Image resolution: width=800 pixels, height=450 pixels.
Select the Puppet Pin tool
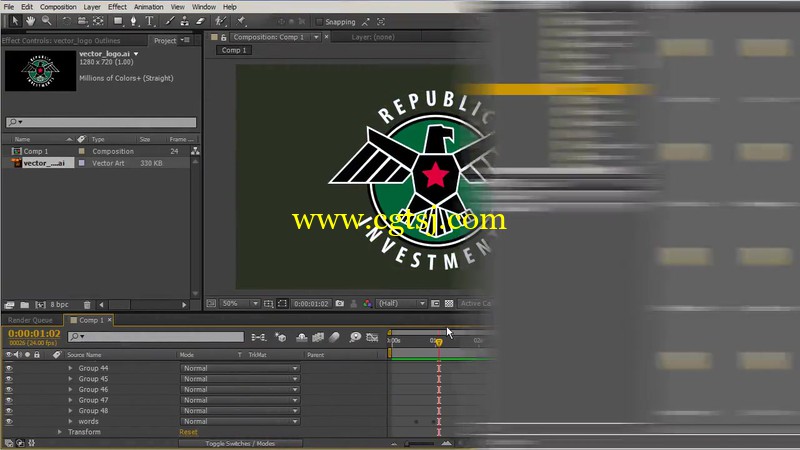pos(241,21)
